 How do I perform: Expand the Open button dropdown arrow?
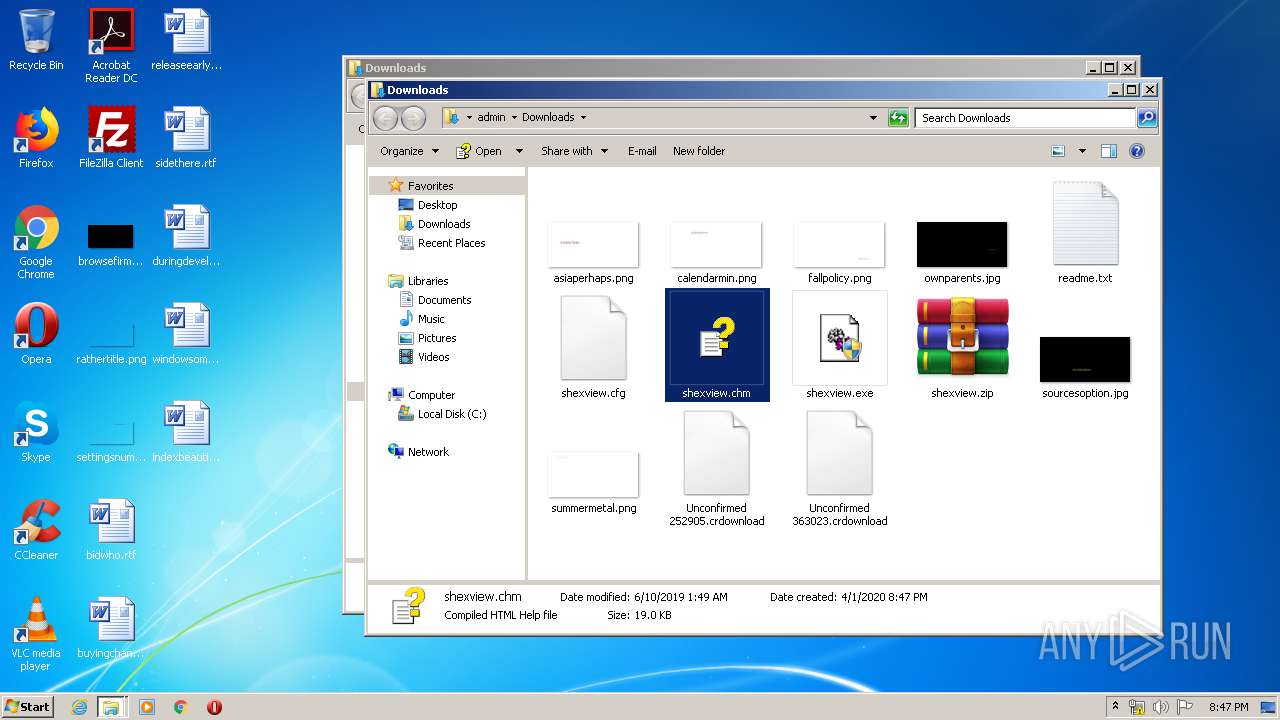pyautogui.click(x=519, y=151)
